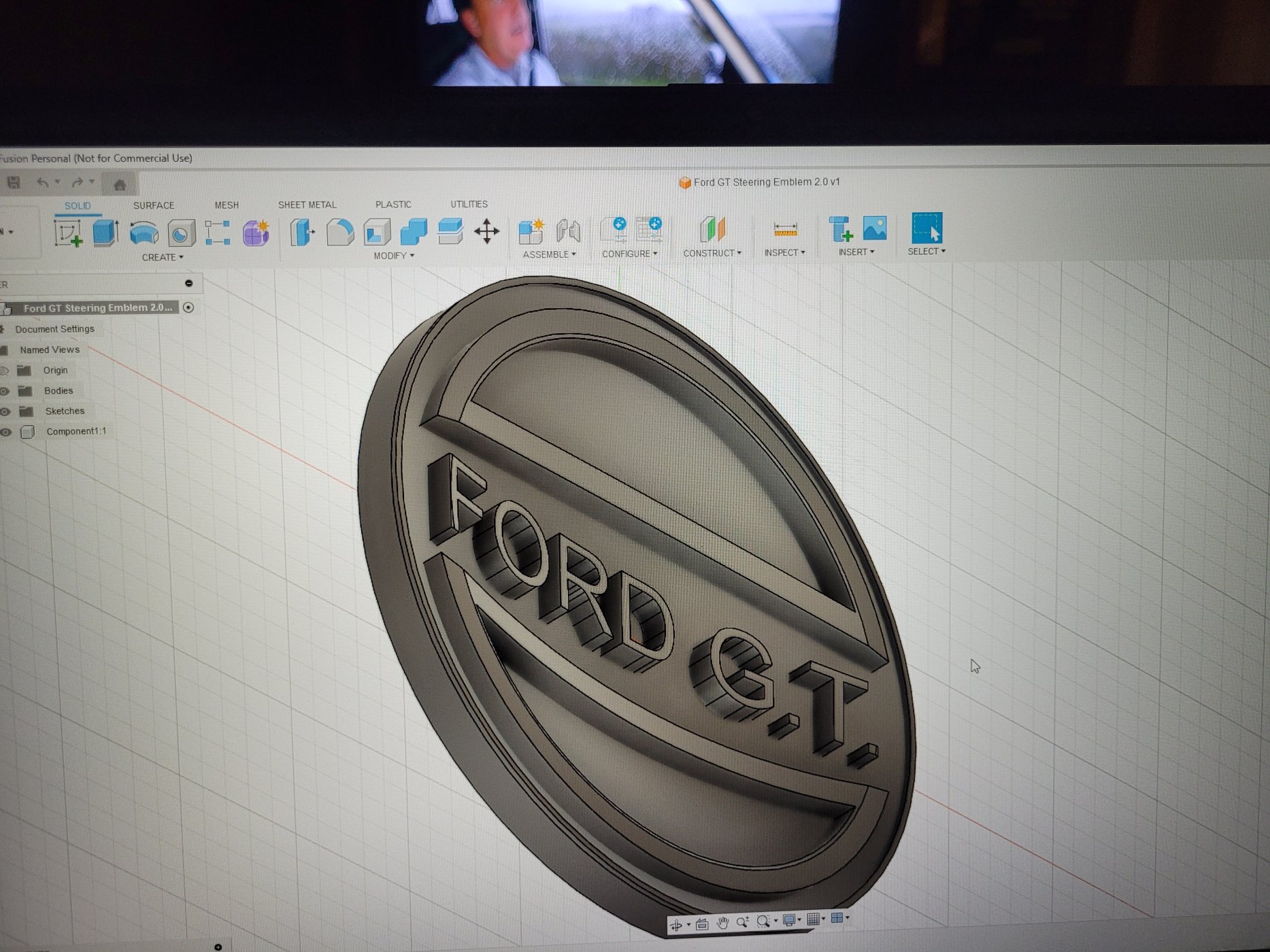Select the Component1:1 tree item
Image resolution: width=1270 pixels, height=952 pixels.
pos(76,431)
